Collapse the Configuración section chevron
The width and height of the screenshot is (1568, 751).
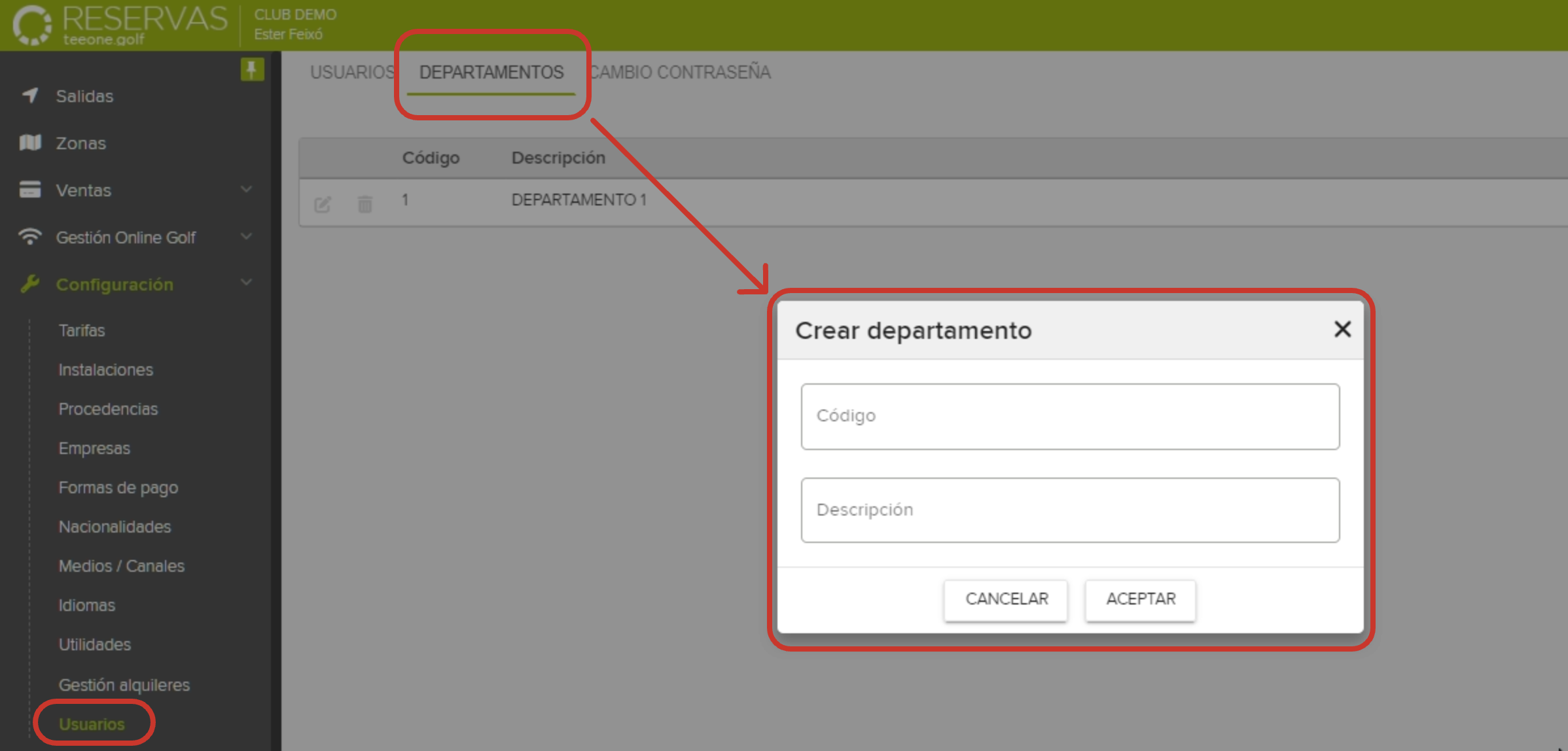click(246, 283)
